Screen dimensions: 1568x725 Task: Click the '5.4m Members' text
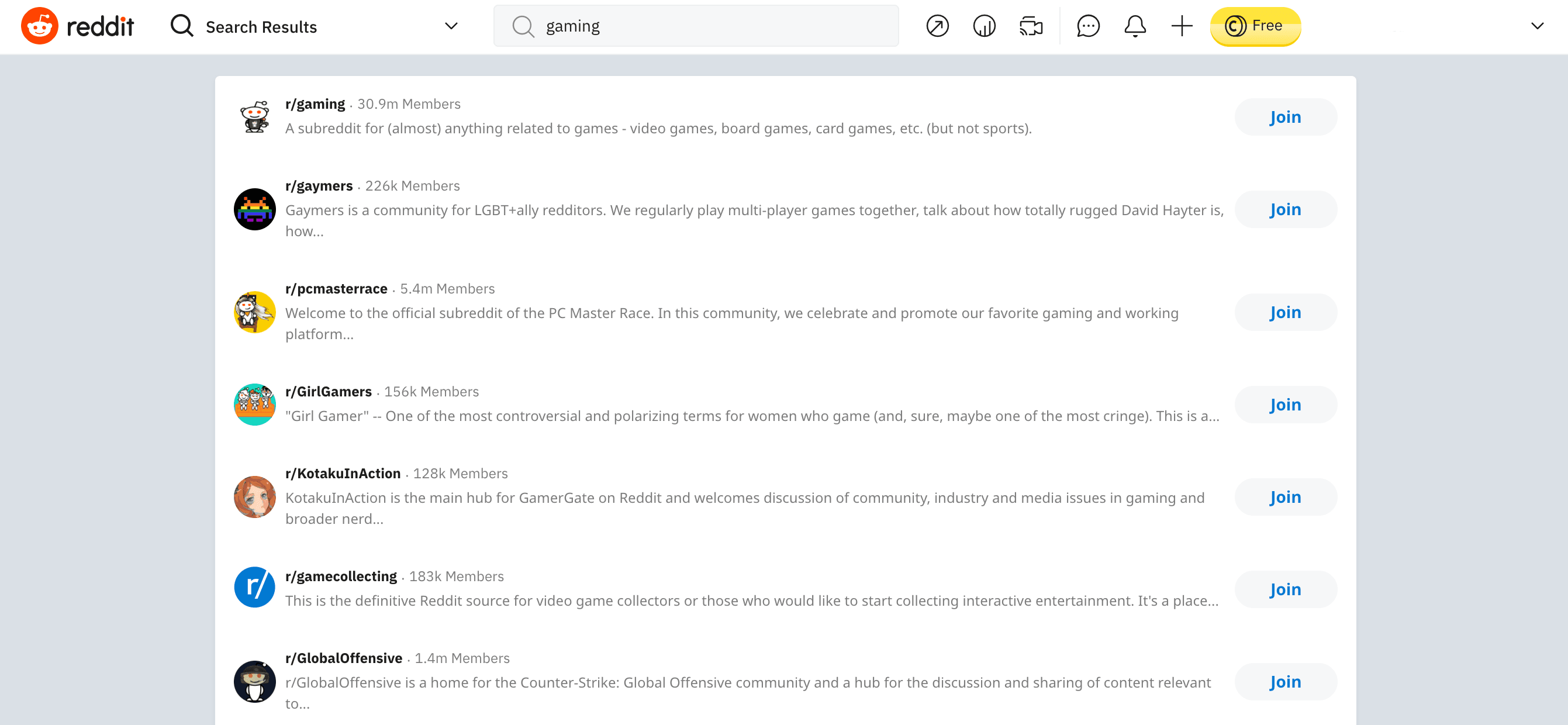[447, 289]
